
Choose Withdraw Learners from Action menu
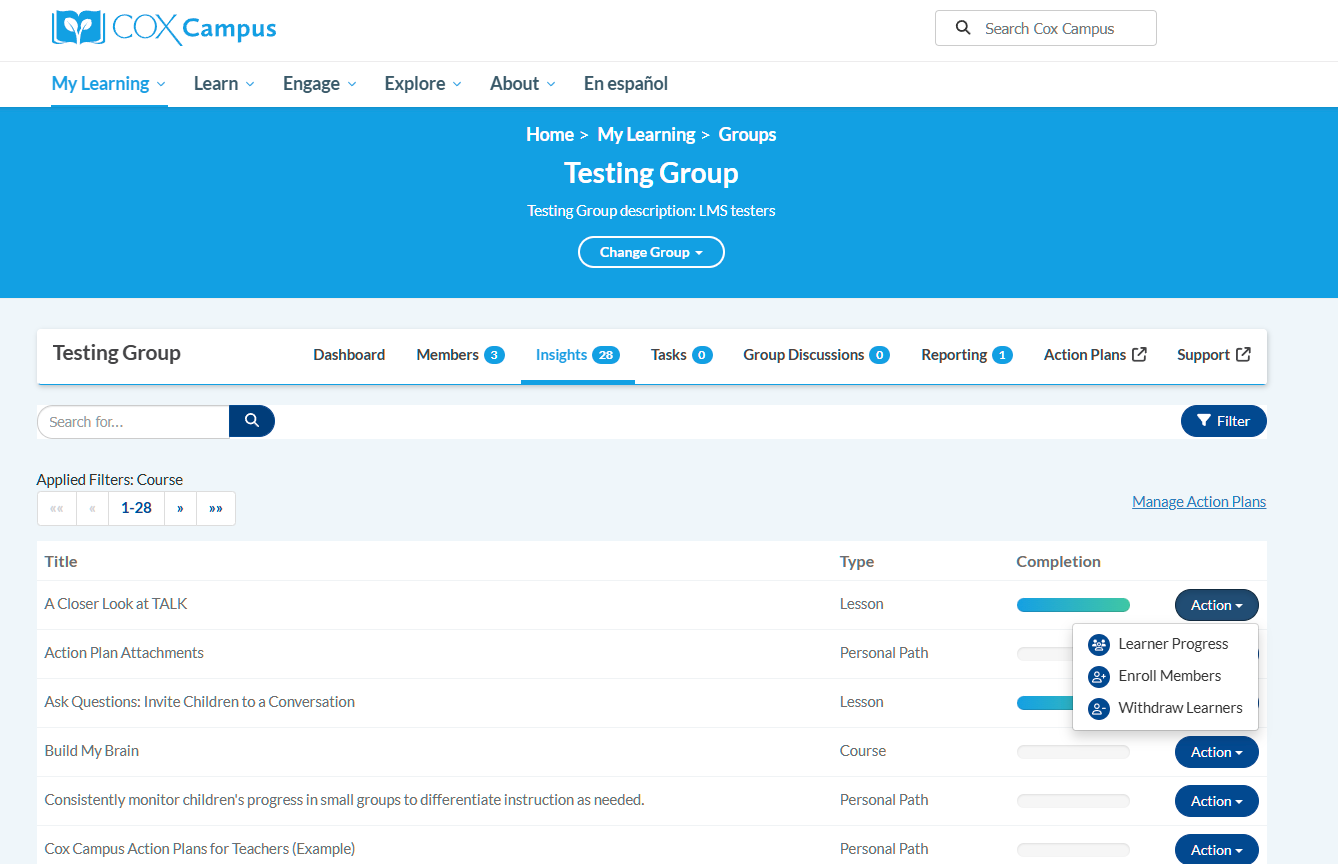(x=1165, y=709)
